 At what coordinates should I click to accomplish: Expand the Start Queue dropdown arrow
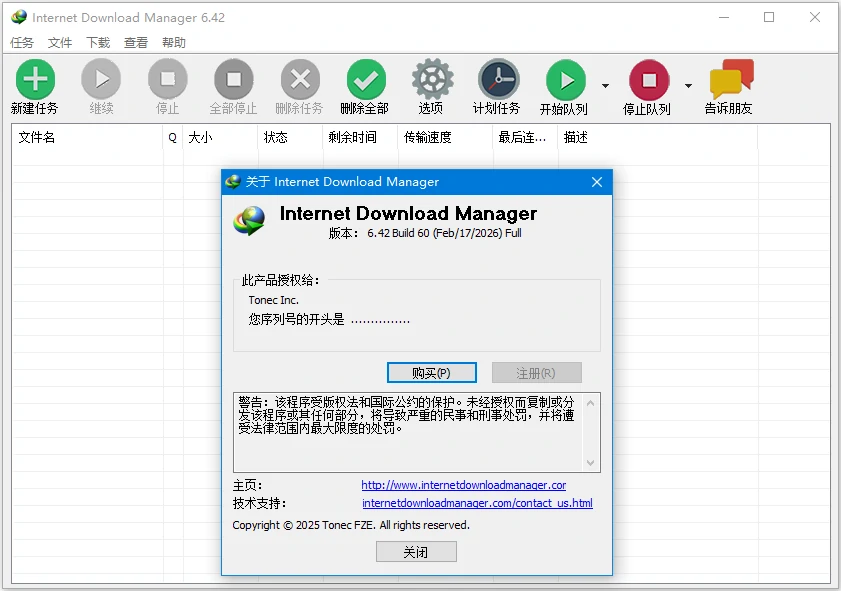605,85
